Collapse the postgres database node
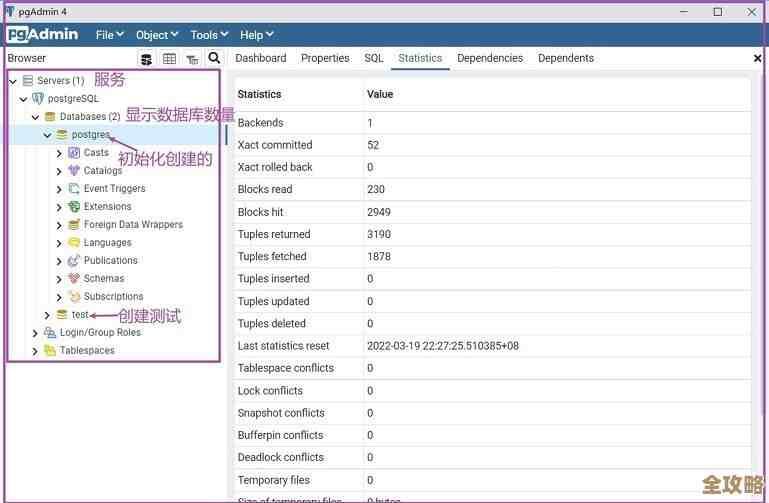The image size is (769, 503). click(x=47, y=135)
